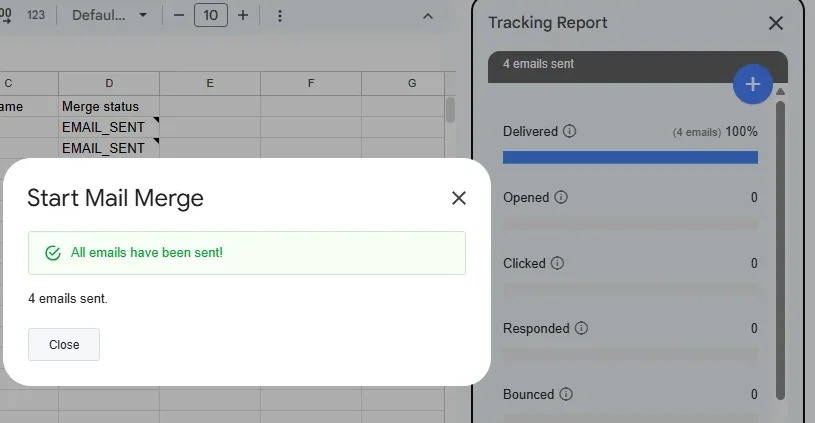Click the Close button in mail merge dialog

(64, 345)
